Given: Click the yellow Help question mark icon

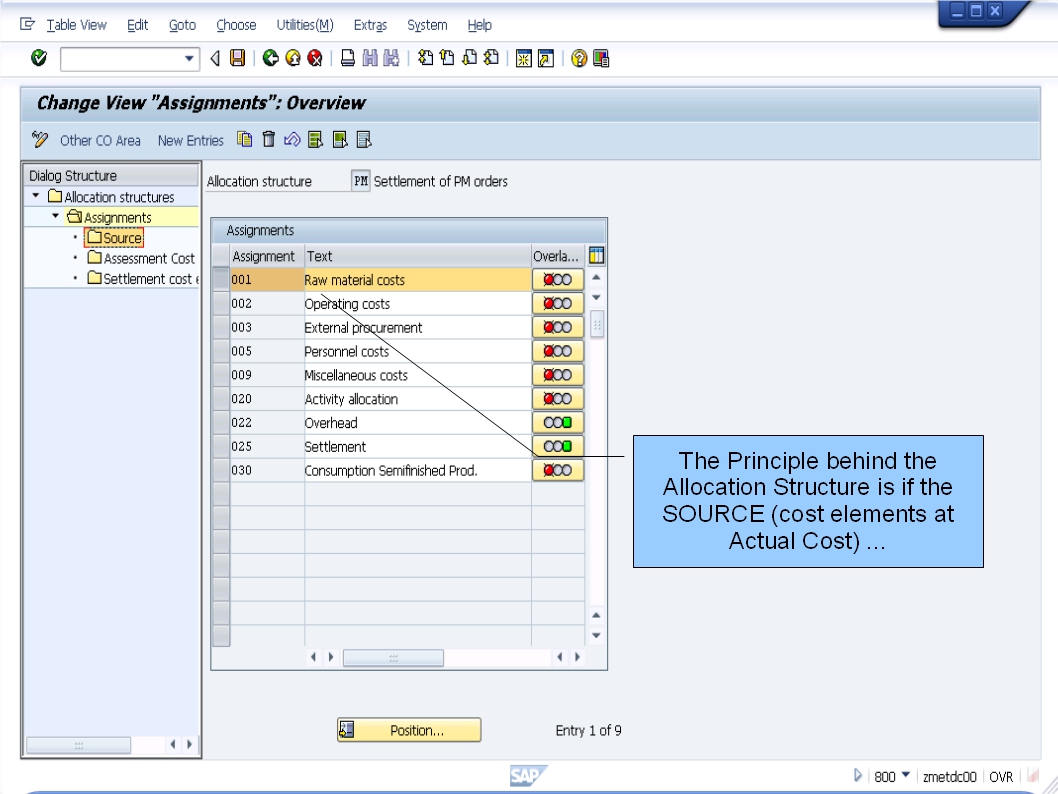Looking at the screenshot, I should [x=579, y=59].
